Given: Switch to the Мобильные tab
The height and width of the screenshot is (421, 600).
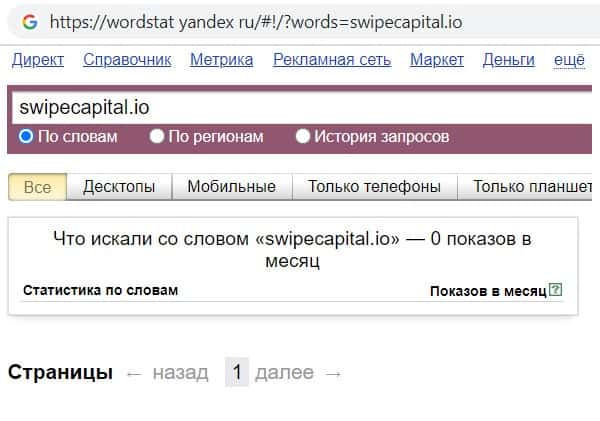Looking at the screenshot, I should coord(232,187).
